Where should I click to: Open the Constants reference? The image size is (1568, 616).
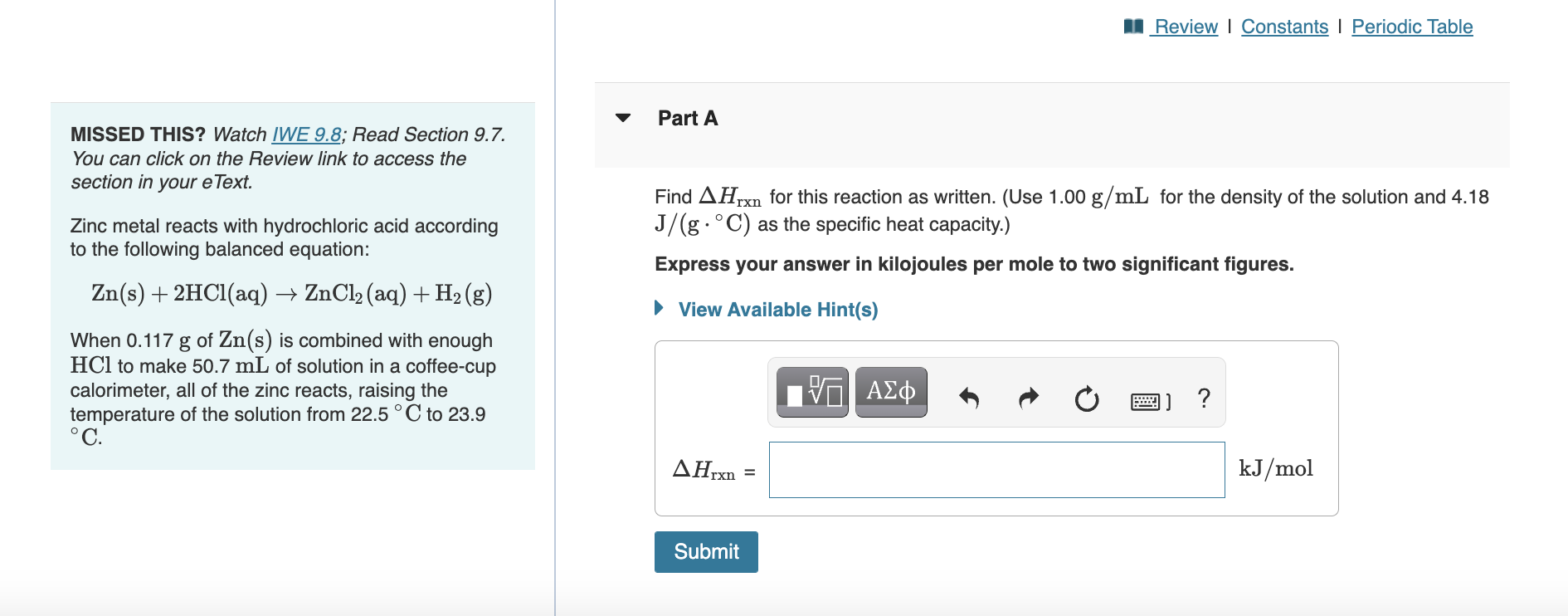click(1284, 26)
